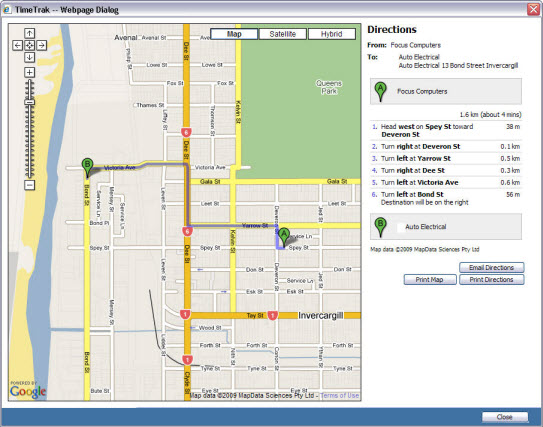
Task: Select step 4 Turn right at Dee St
Action: [x=446, y=170]
